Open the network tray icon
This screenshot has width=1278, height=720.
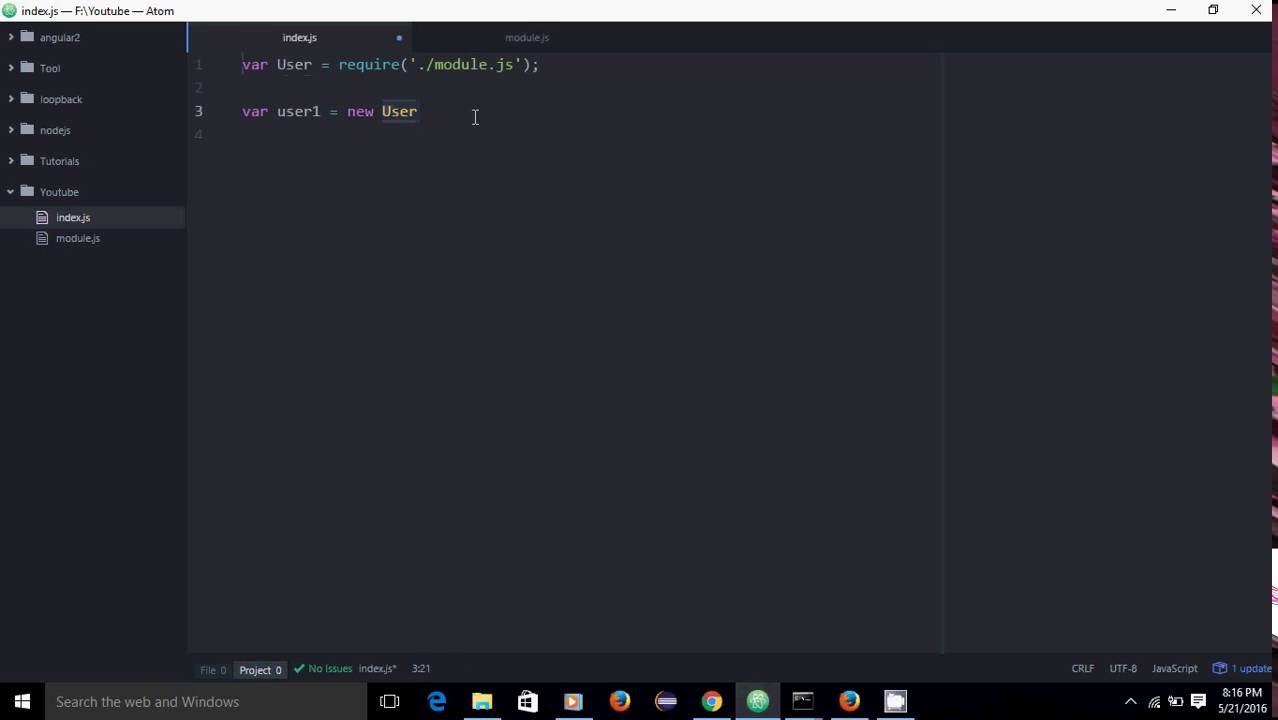click(x=1154, y=702)
